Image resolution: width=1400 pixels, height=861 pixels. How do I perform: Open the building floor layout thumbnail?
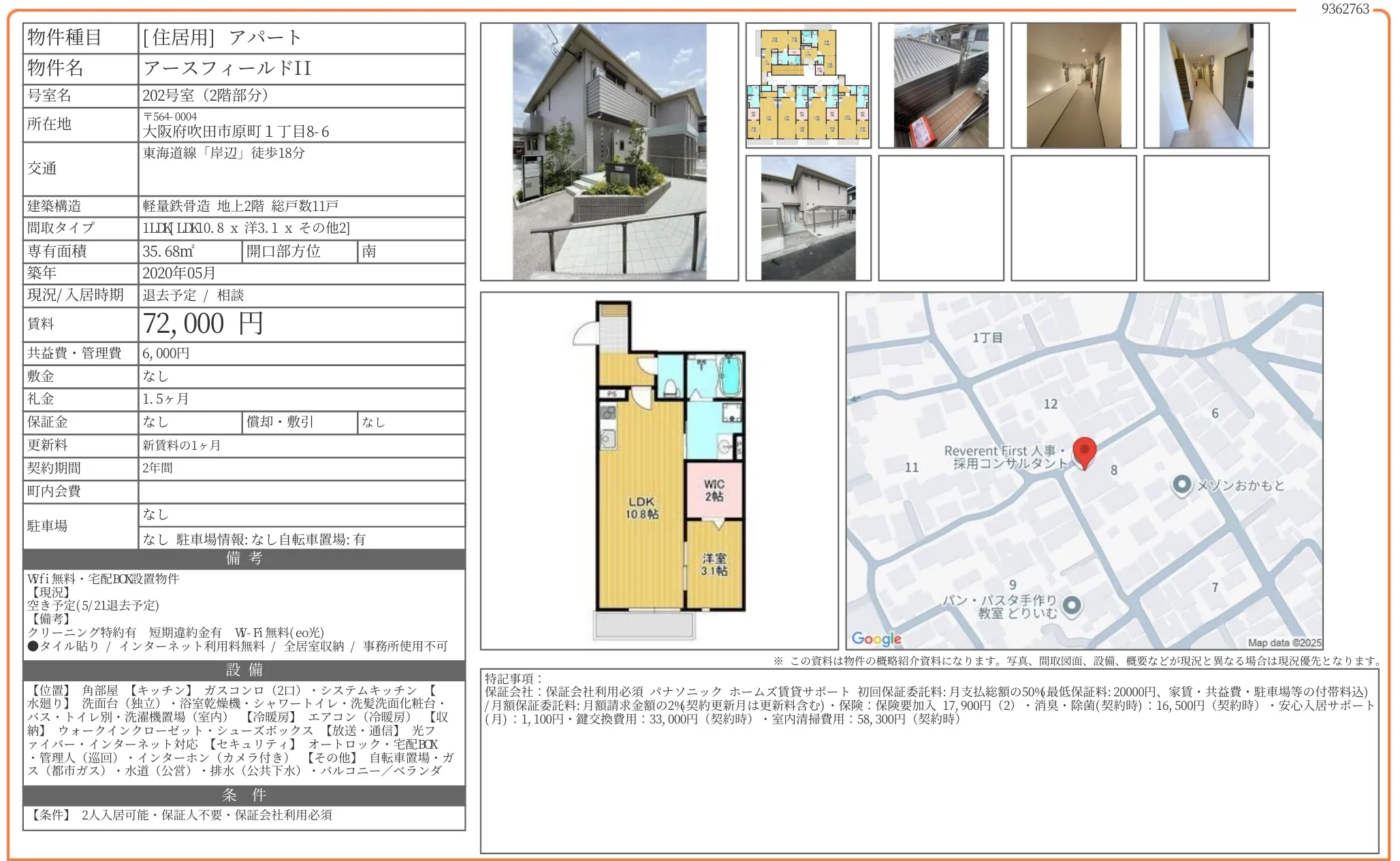[x=808, y=85]
